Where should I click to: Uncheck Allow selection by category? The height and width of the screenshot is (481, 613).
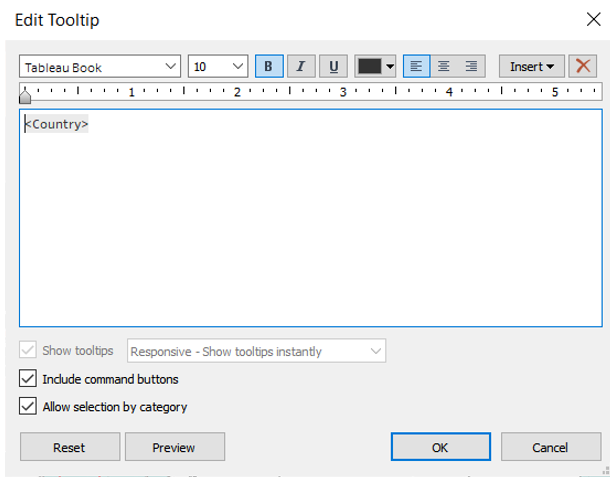[x=27, y=407]
